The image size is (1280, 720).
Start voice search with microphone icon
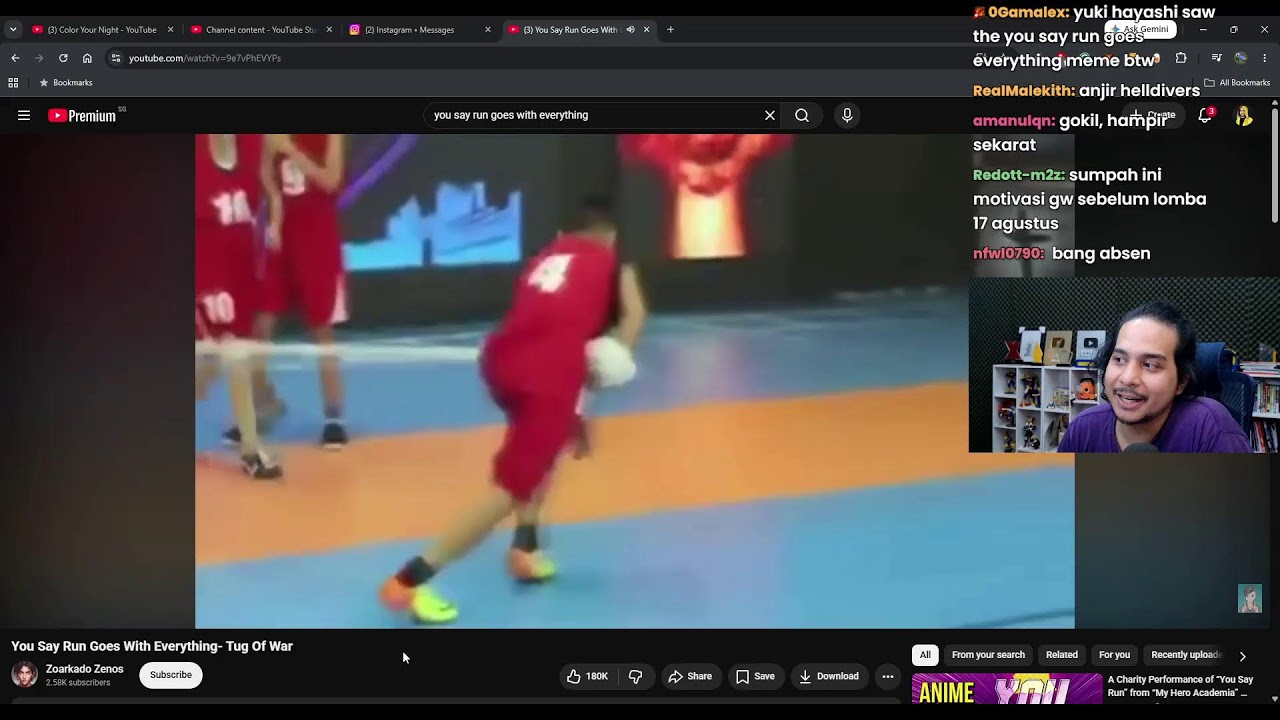coord(847,116)
